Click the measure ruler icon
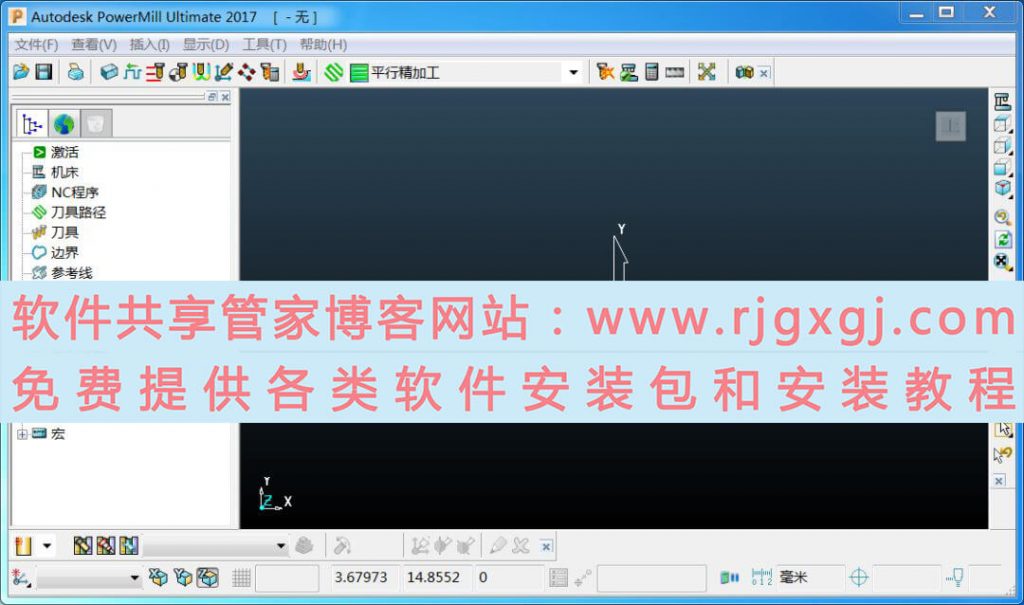The height and width of the screenshot is (605, 1024). (x=675, y=72)
